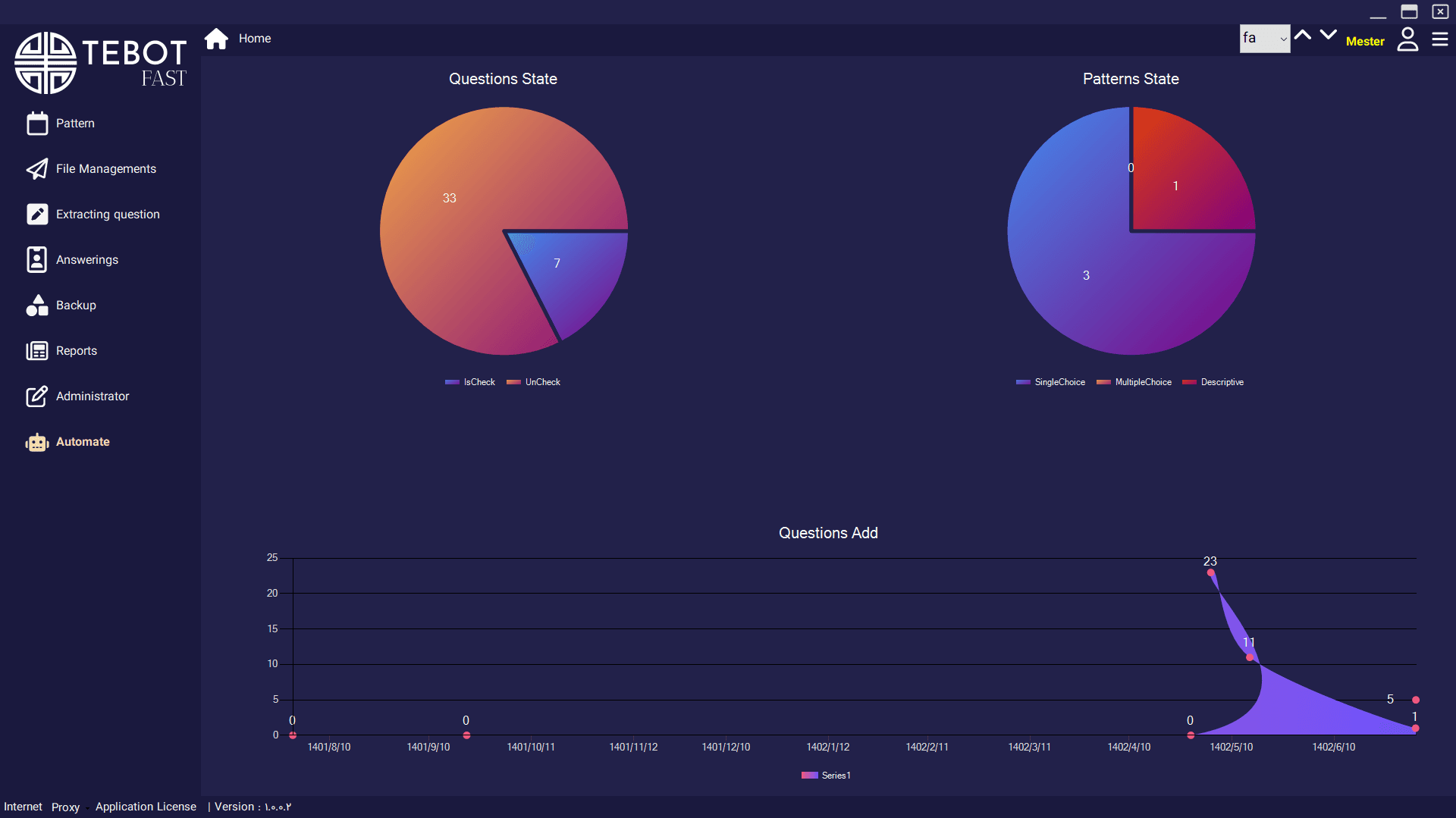Open the hamburger menu at top right
This screenshot has width=1456, height=818.
pos(1439,39)
